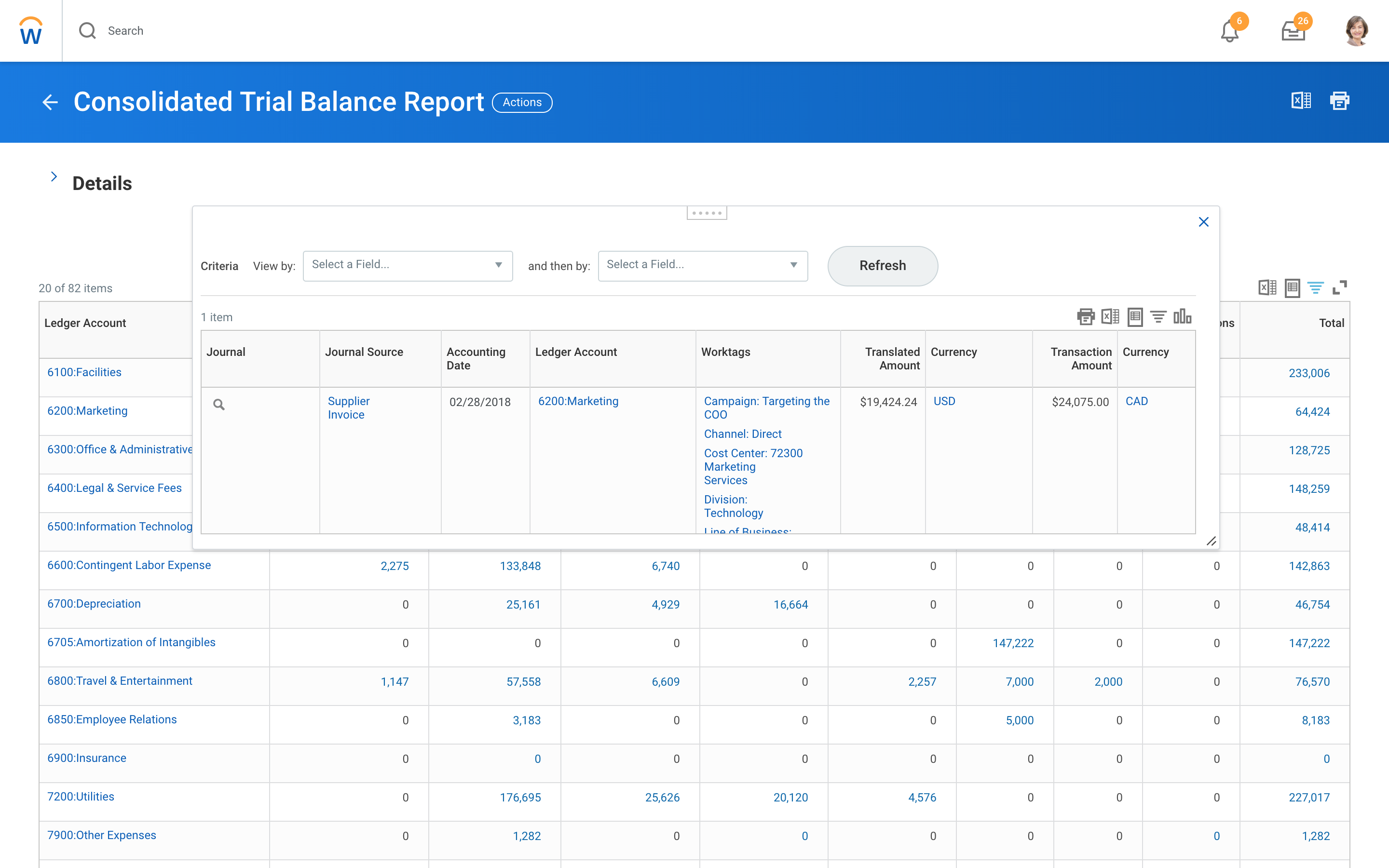Toggle fullscreen for main grid
Viewport: 1389px width, 868px height.
1340,287
